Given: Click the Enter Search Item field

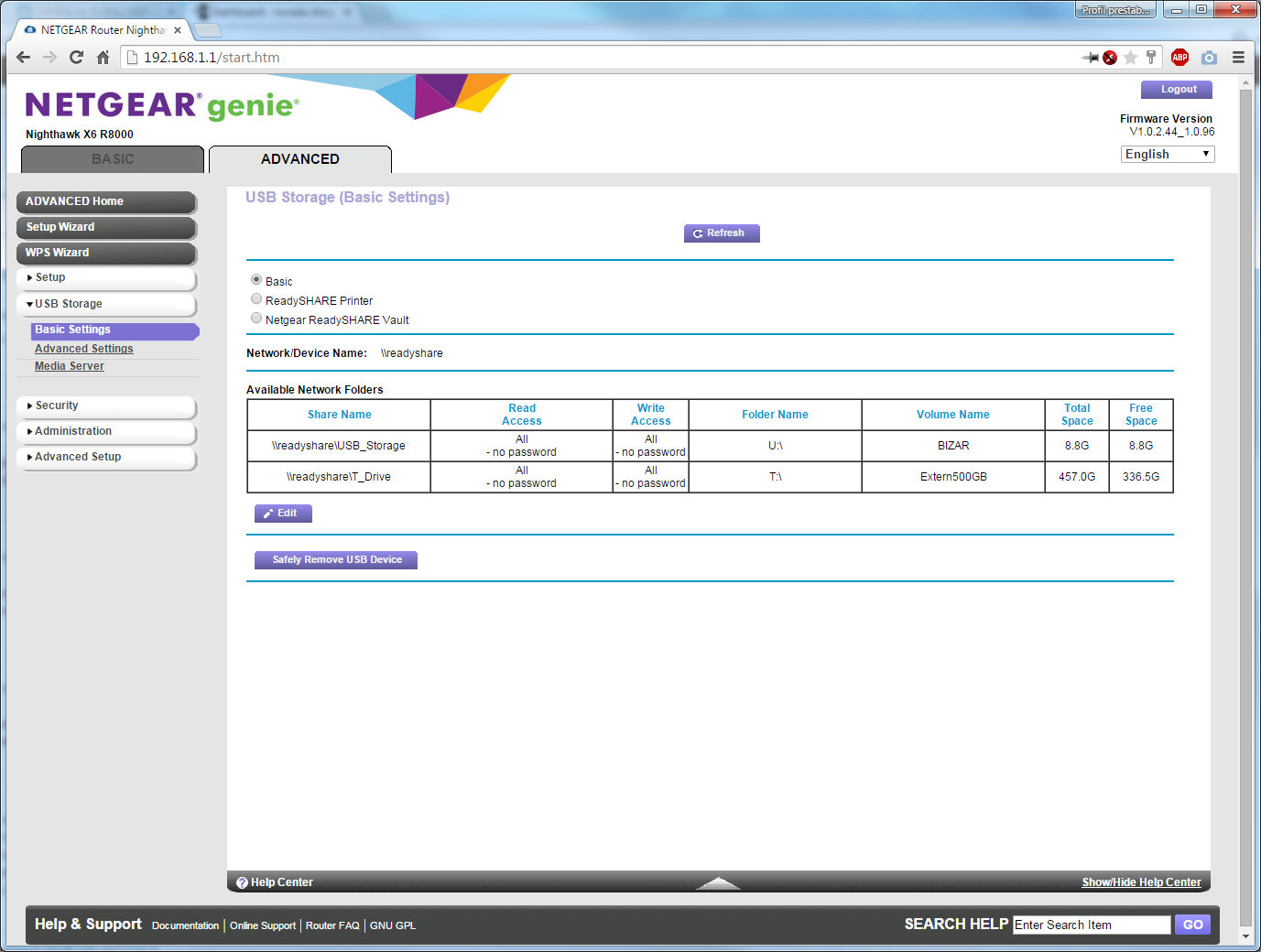Looking at the screenshot, I should 1091,925.
